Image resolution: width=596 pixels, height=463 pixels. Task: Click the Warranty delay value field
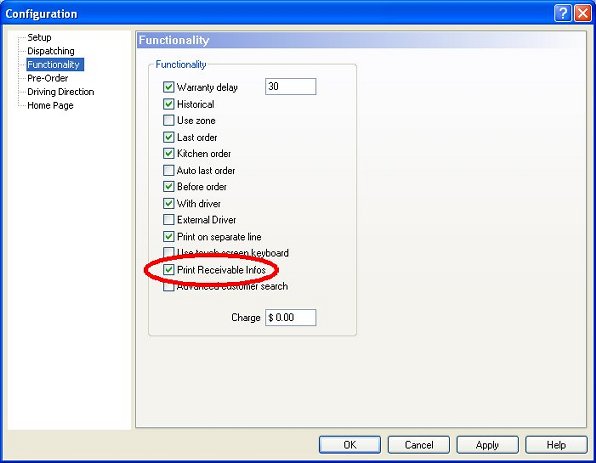point(290,86)
